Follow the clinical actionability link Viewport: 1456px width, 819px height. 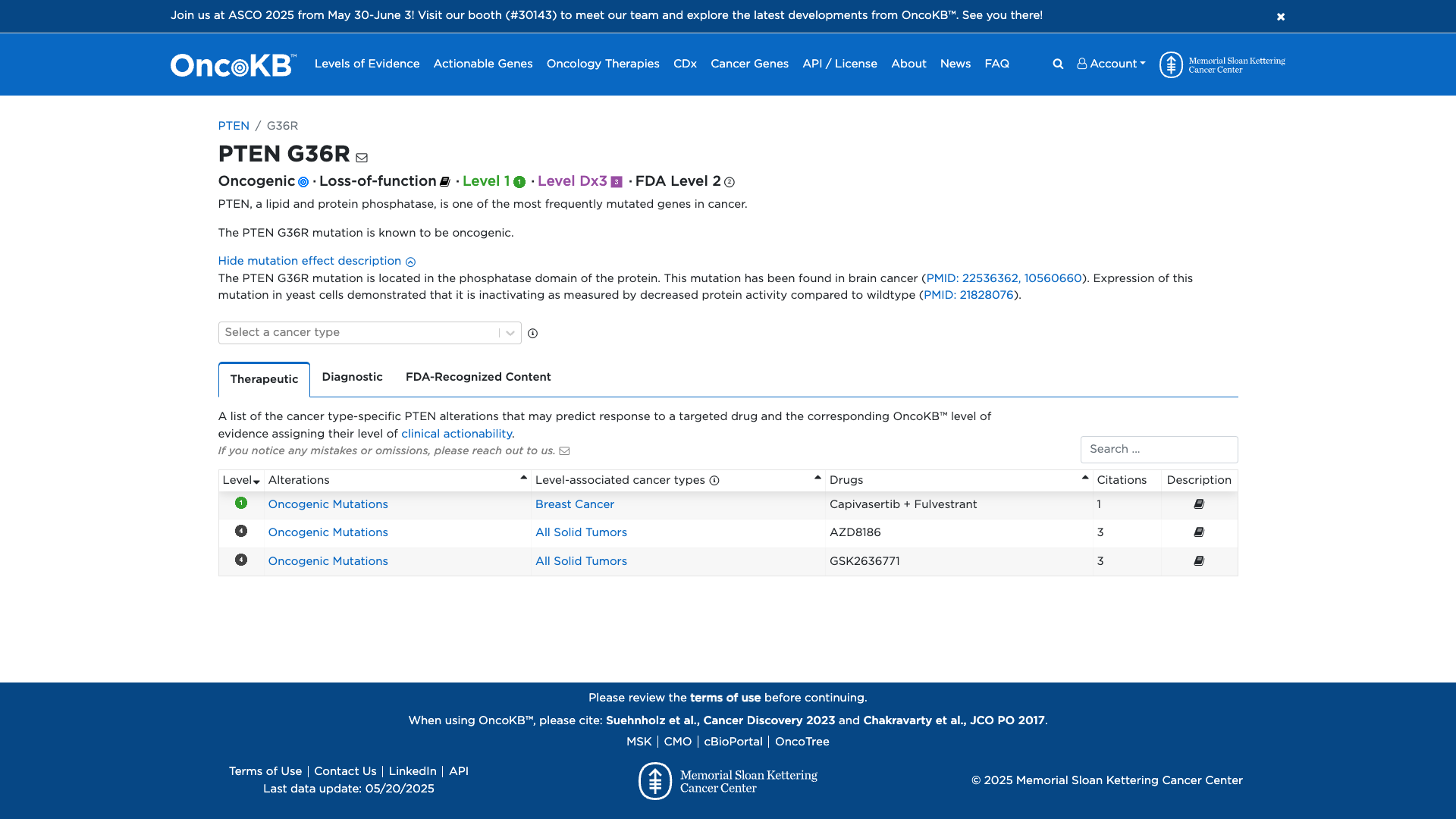point(457,434)
